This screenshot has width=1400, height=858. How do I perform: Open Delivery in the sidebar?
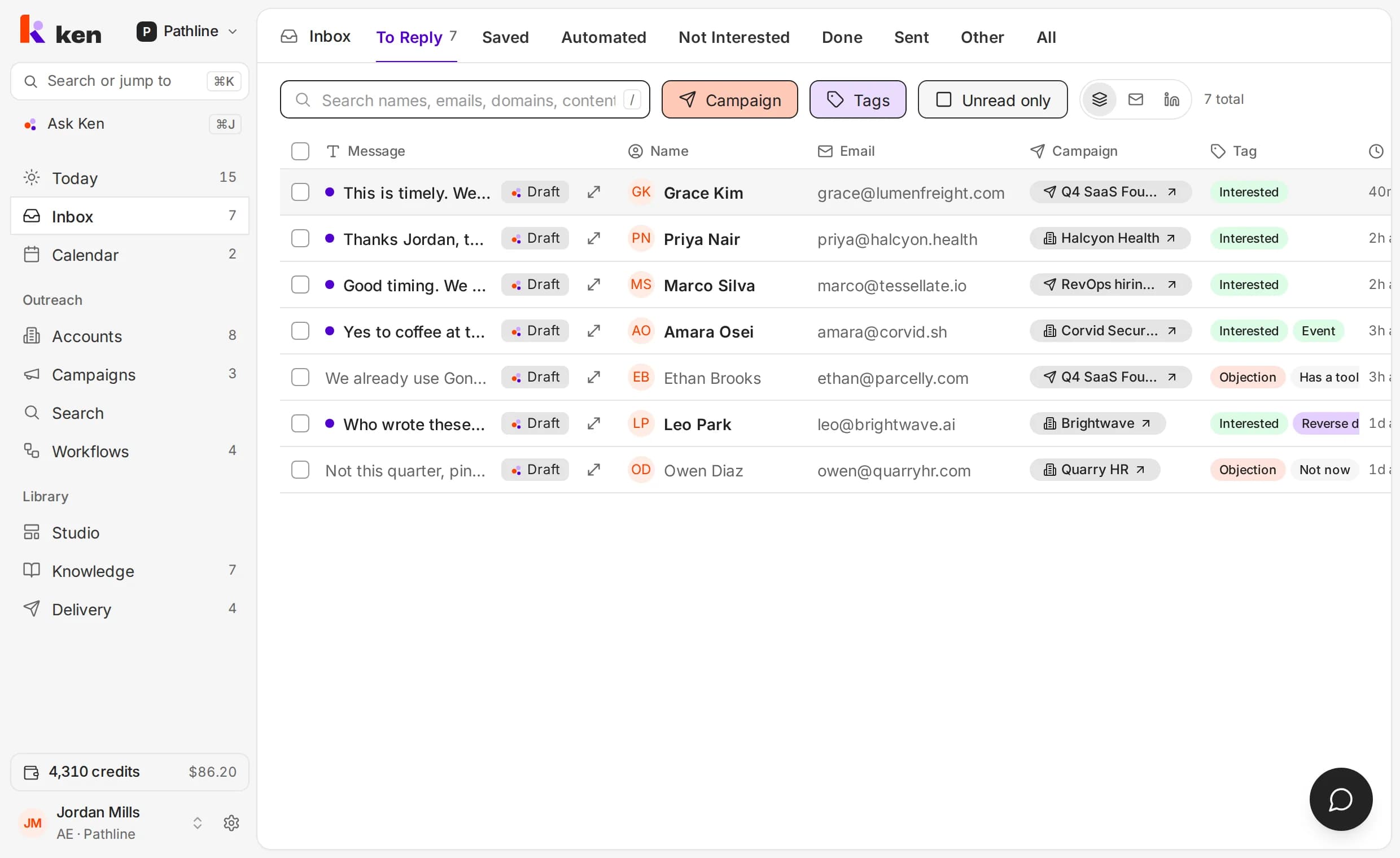[x=129, y=609]
